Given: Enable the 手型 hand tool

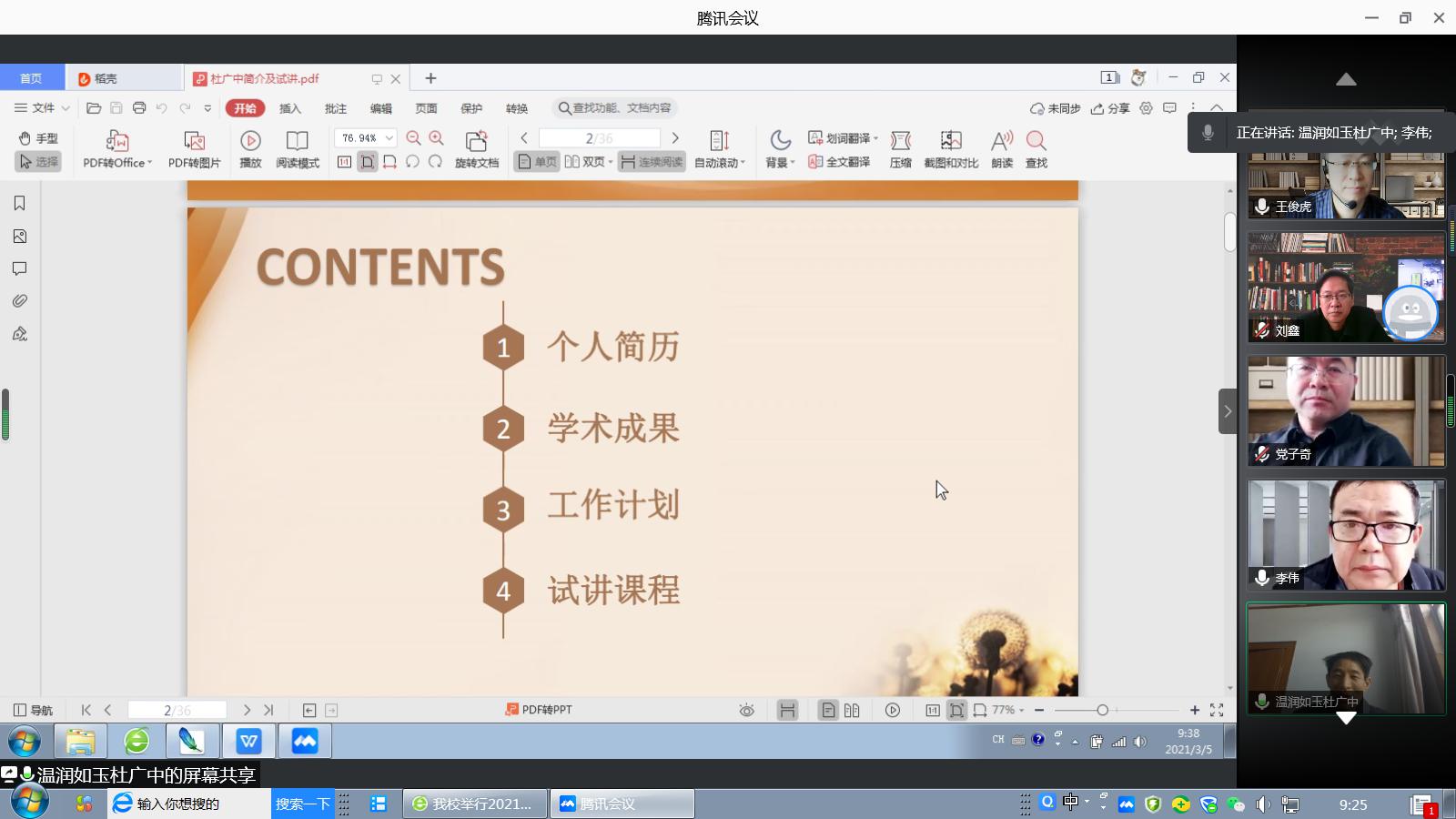Looking at the screenshot, I should [38, 138].
